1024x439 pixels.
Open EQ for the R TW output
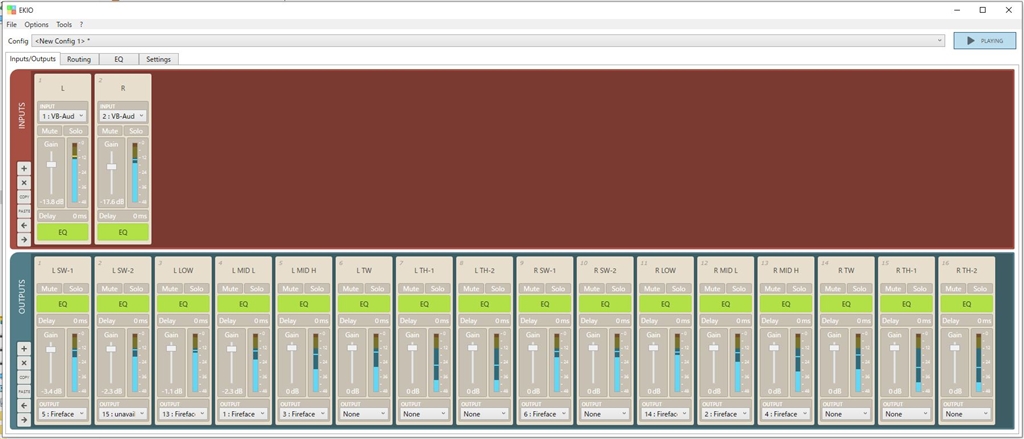coord(844,304)
